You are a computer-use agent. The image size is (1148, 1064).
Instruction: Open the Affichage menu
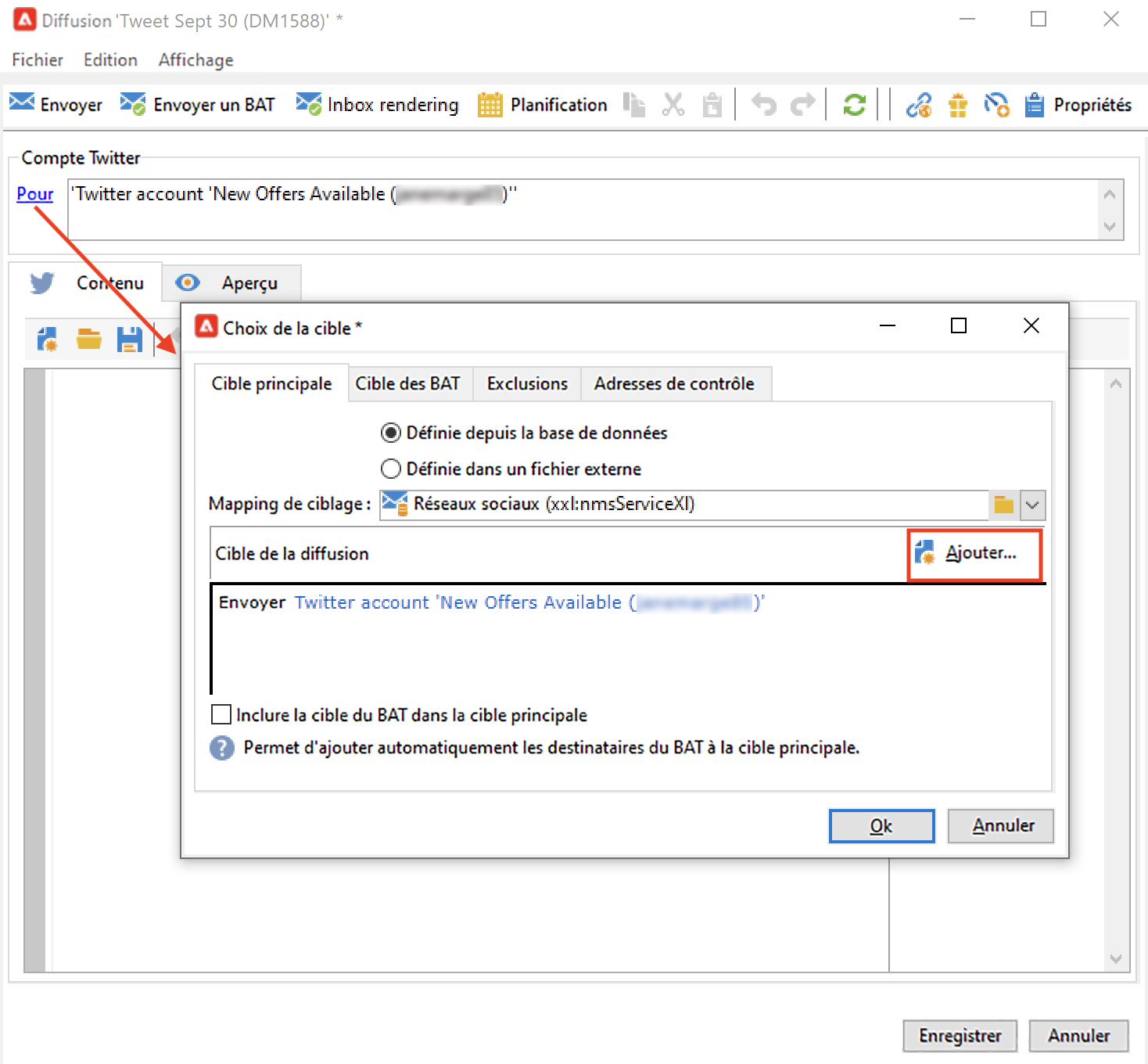(196, 59)
